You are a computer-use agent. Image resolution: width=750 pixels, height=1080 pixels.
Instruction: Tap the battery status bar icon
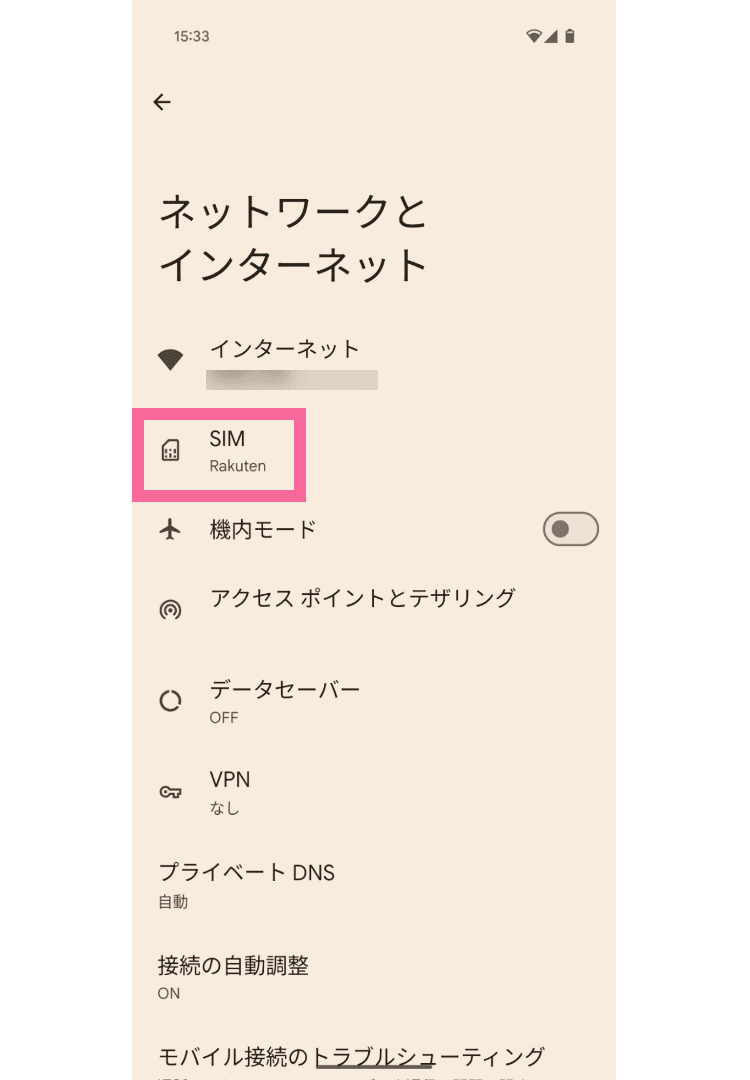pos(570,37)
